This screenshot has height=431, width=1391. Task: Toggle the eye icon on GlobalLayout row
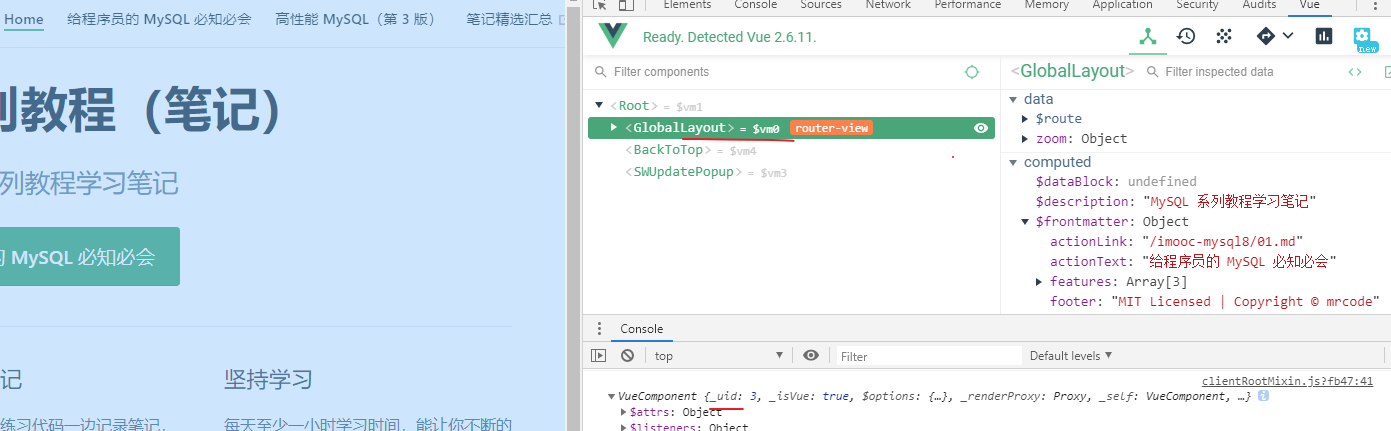[981, 128]
